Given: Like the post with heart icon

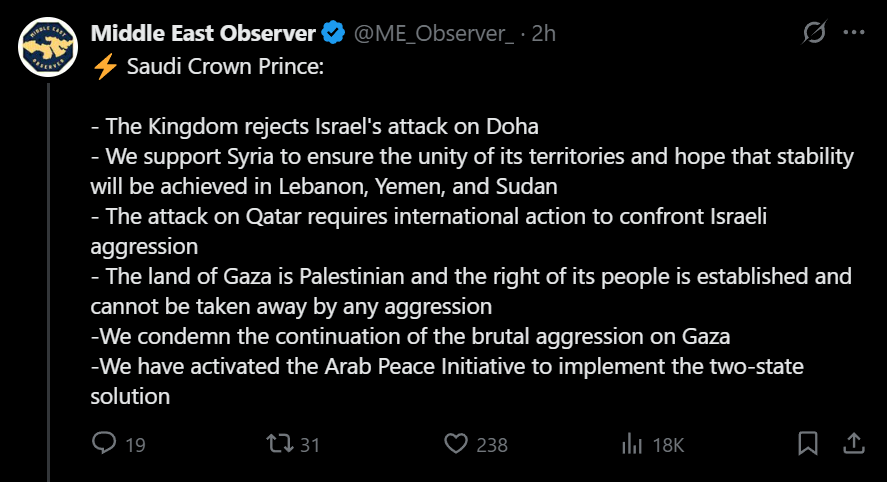Looking at the screenshot, I should click(456, 443).
